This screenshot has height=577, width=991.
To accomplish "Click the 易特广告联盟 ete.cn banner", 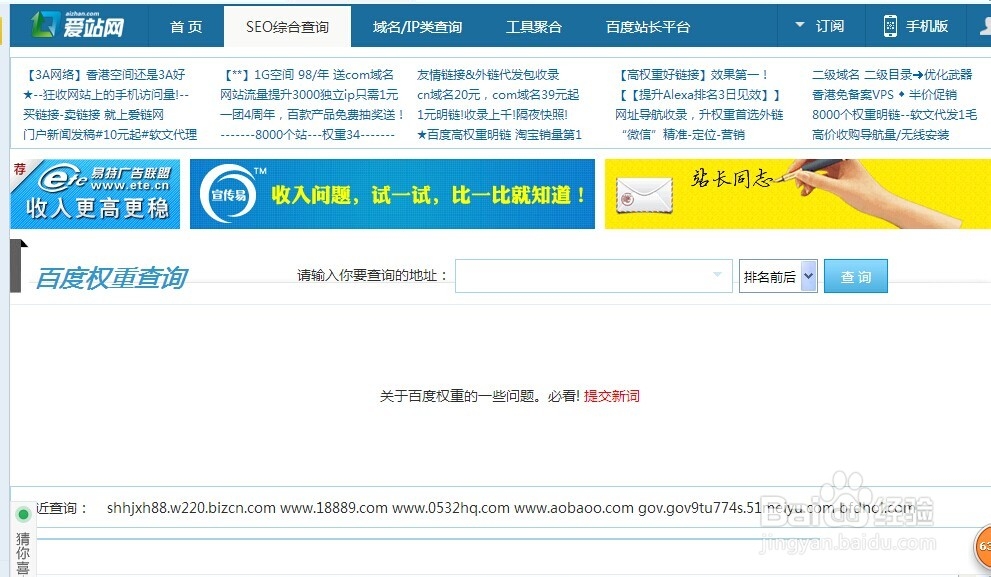I will [x=95, y=194].
